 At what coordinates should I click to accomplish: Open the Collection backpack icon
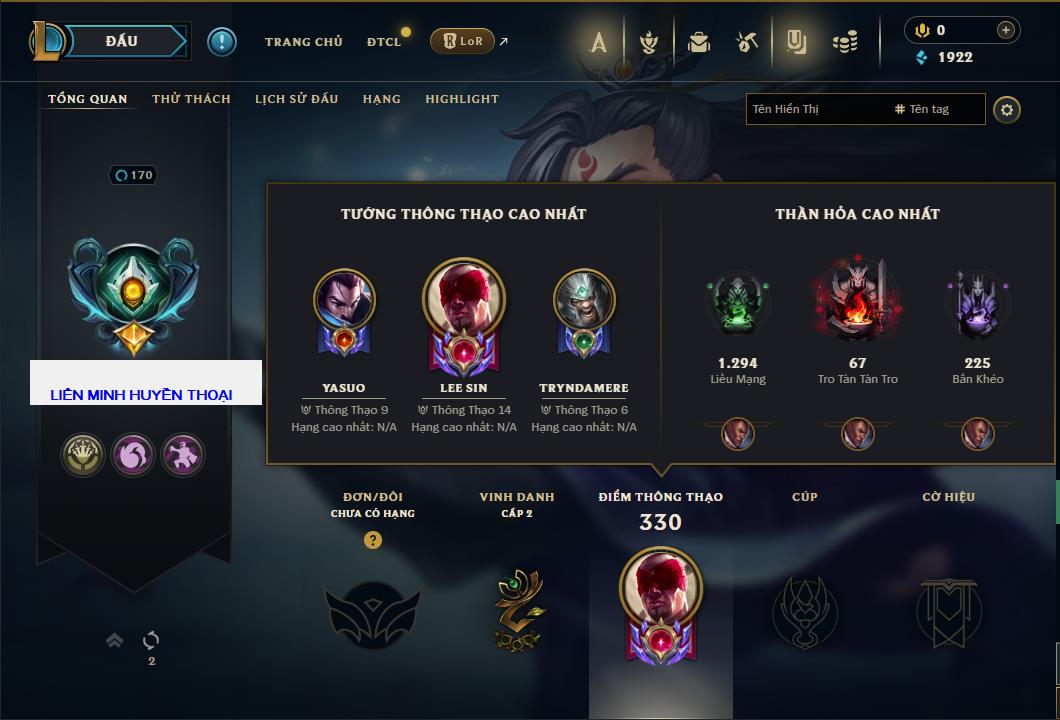(x=698, y=43)
